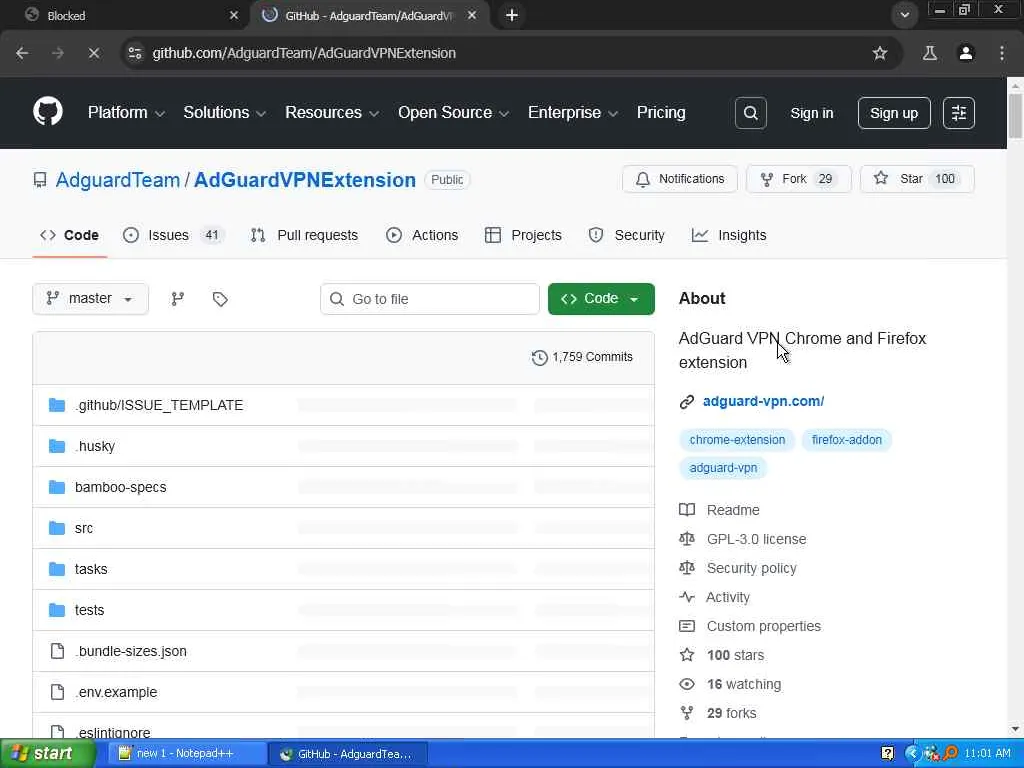The height and width of the screenshot is (768, 1024).
Task: Click the site information icon in address bar
Action: [135, 53]
